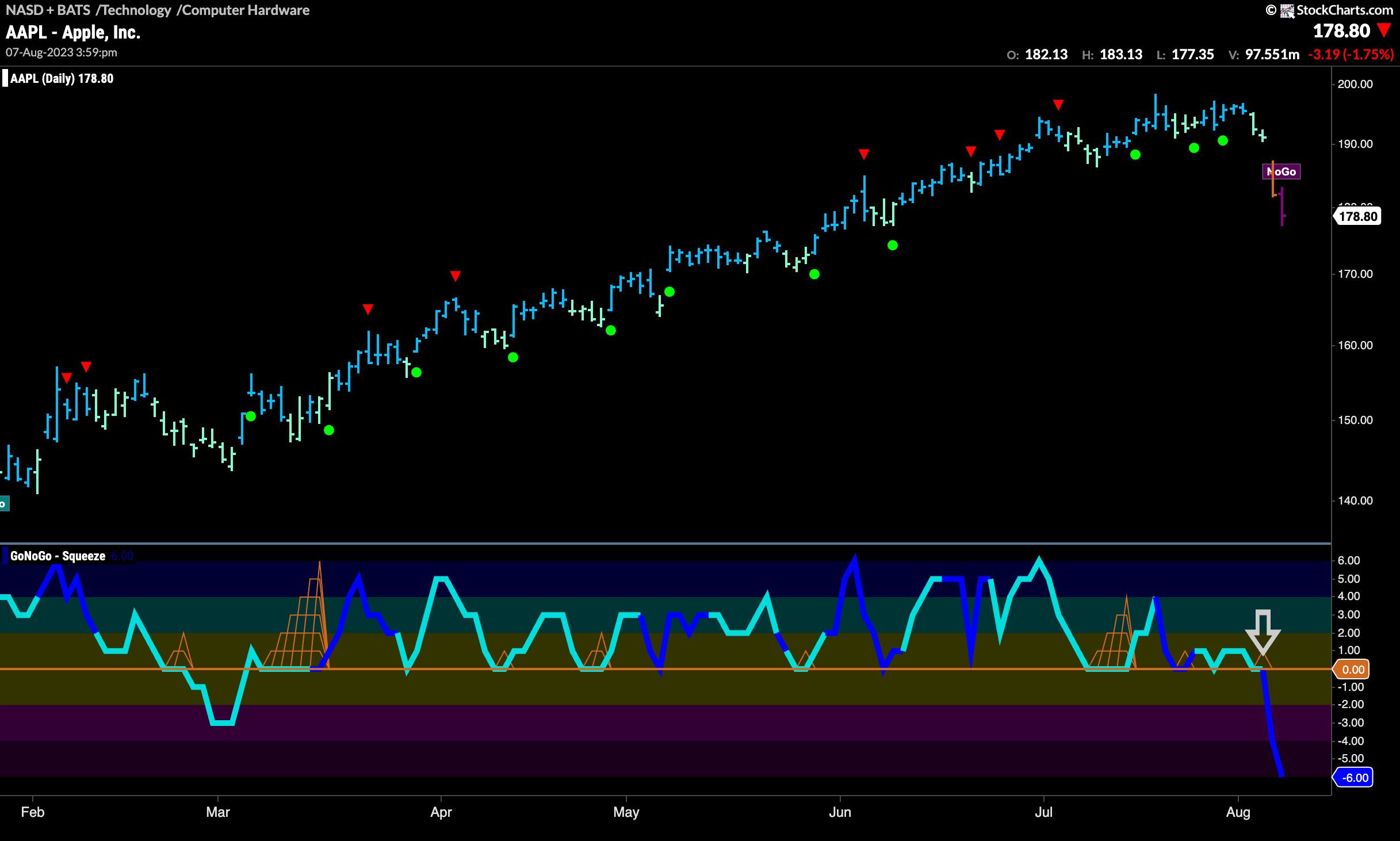Click the StockCharts.com logo icon
This screenshot has height=841, width=1400.
1287,10
